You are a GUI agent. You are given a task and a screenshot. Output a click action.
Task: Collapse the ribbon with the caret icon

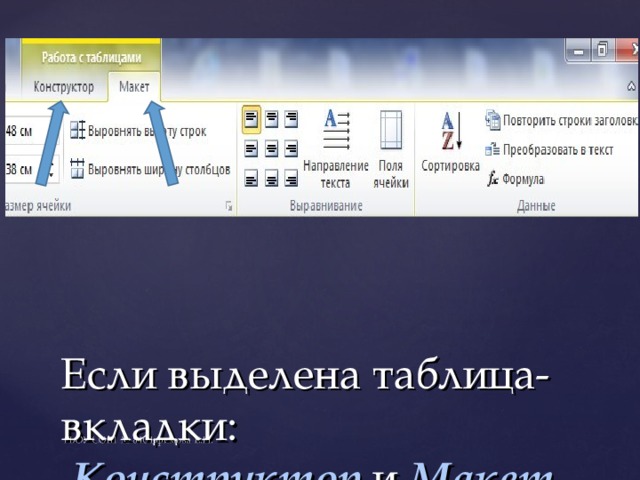pos(631,87)
